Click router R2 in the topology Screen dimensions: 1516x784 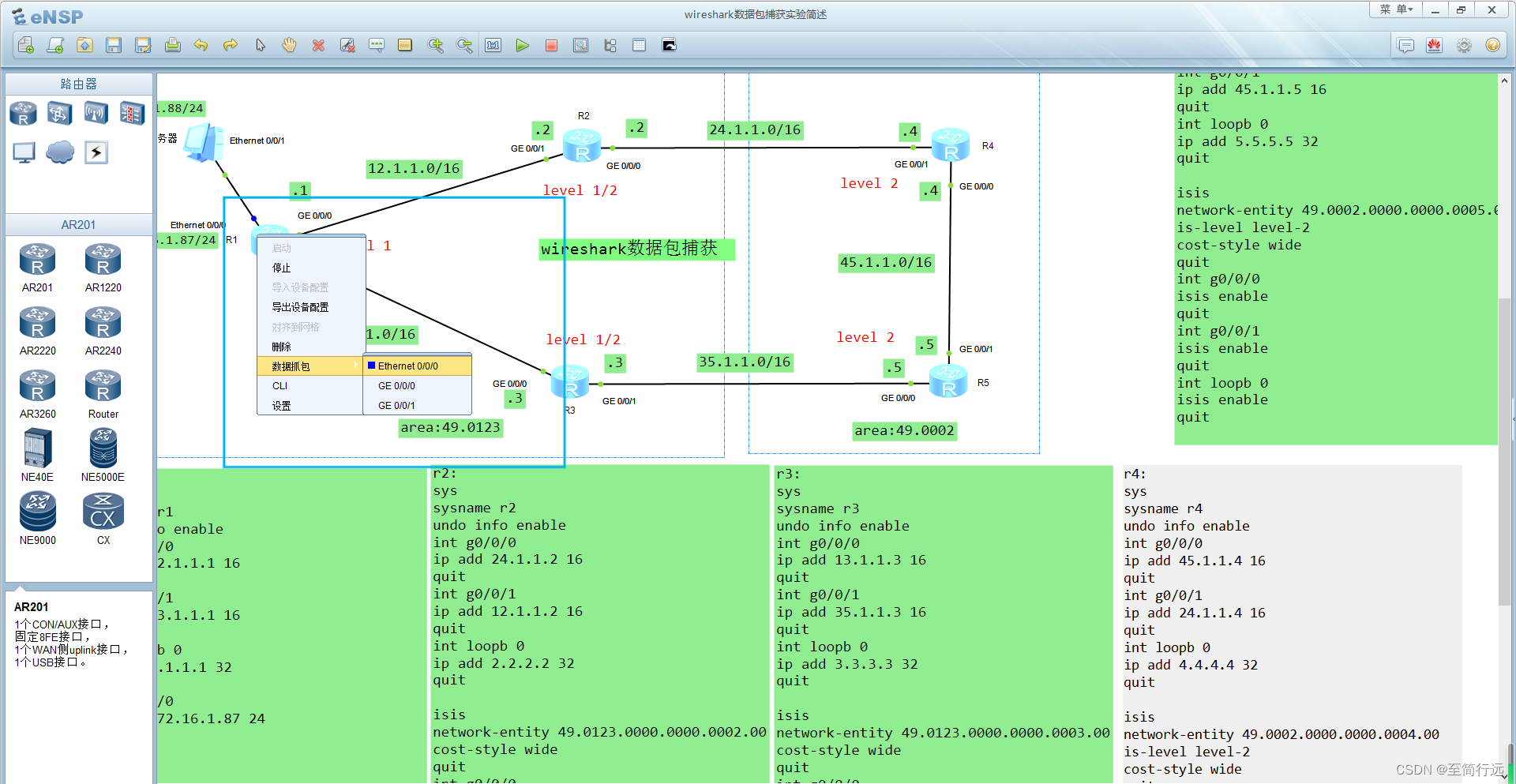click(x=582, y=148)
